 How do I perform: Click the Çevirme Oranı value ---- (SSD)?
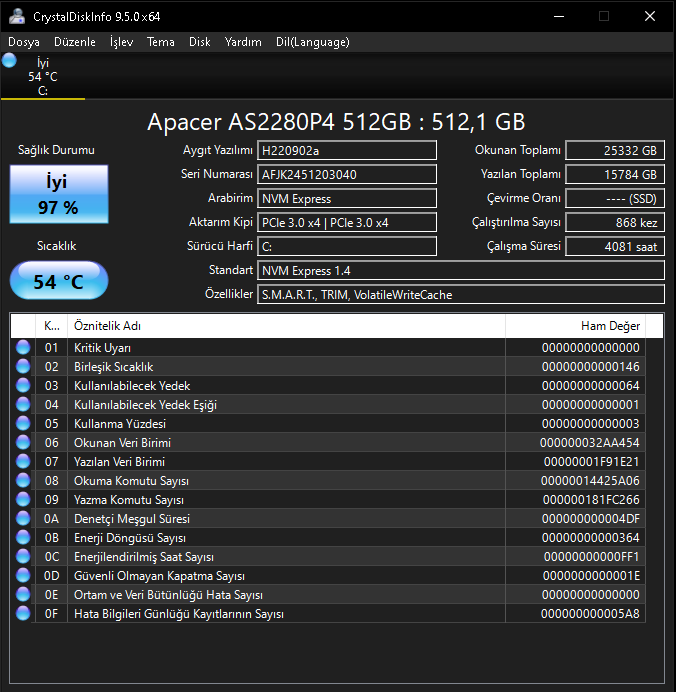tap(615, 198)
